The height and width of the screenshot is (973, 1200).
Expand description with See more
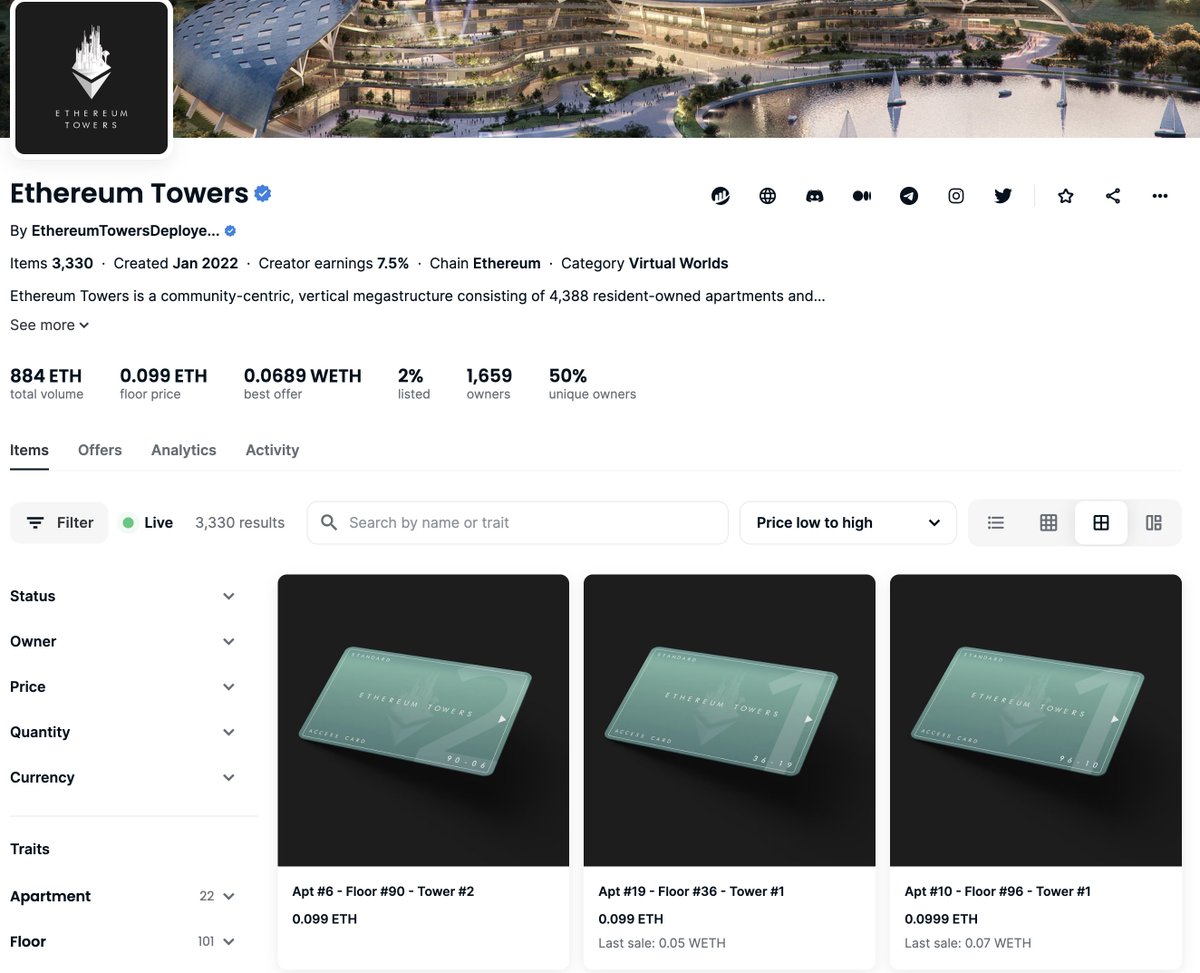[x=49, y=325]
